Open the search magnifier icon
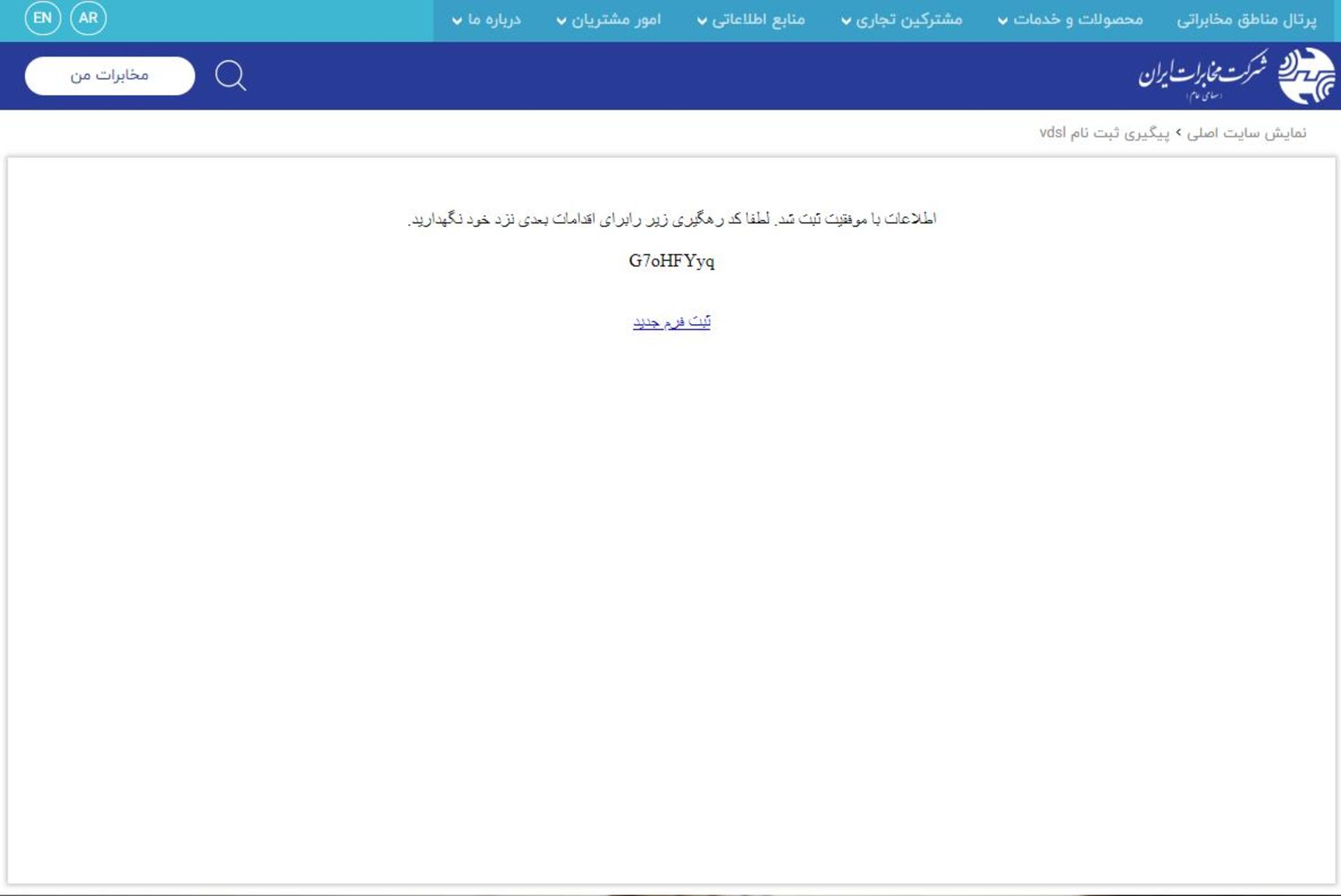Viewport: 1341px width, 896px height. 230,75
